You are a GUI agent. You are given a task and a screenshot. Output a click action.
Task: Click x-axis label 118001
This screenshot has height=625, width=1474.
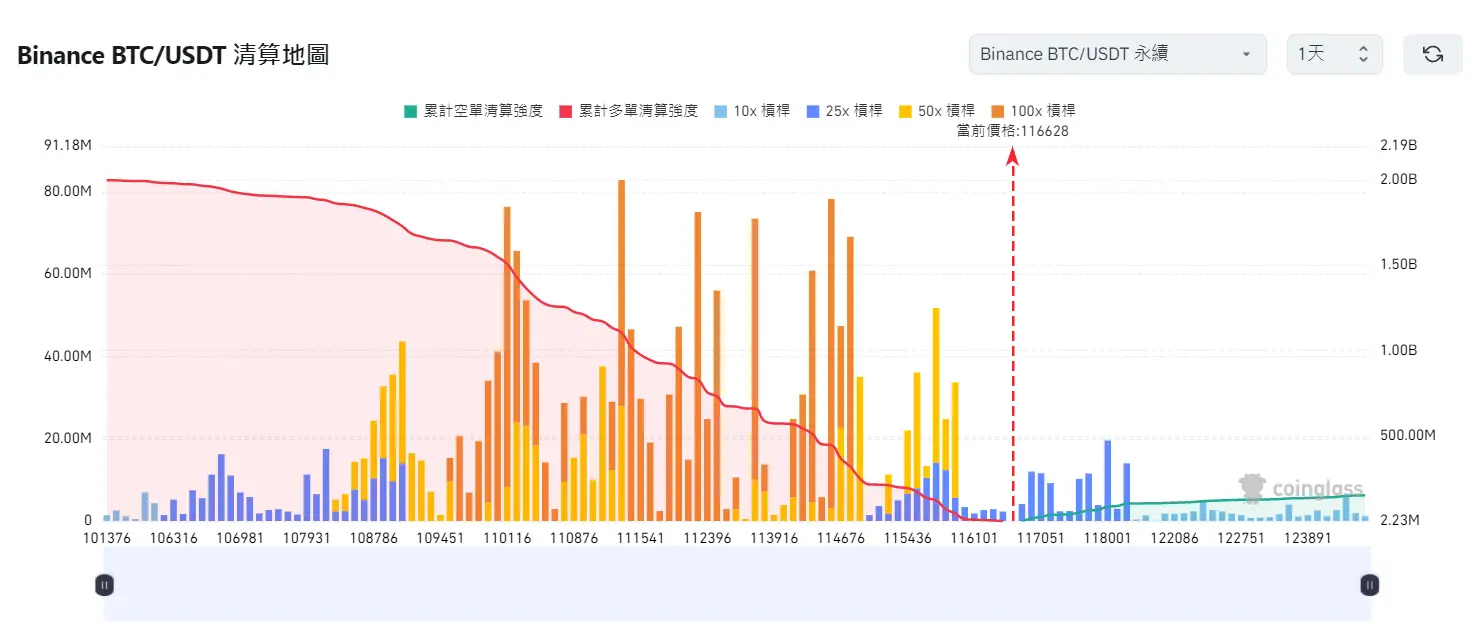pos(1107,538)
